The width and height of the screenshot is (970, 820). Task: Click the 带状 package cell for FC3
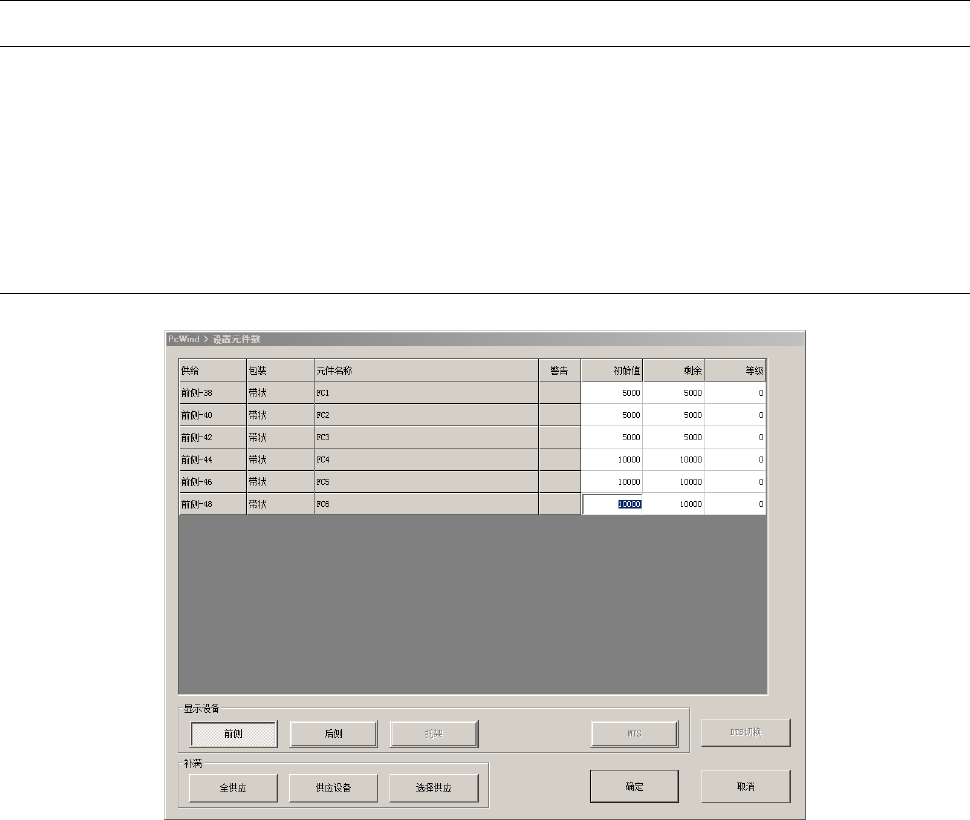[x=281, y=437]
